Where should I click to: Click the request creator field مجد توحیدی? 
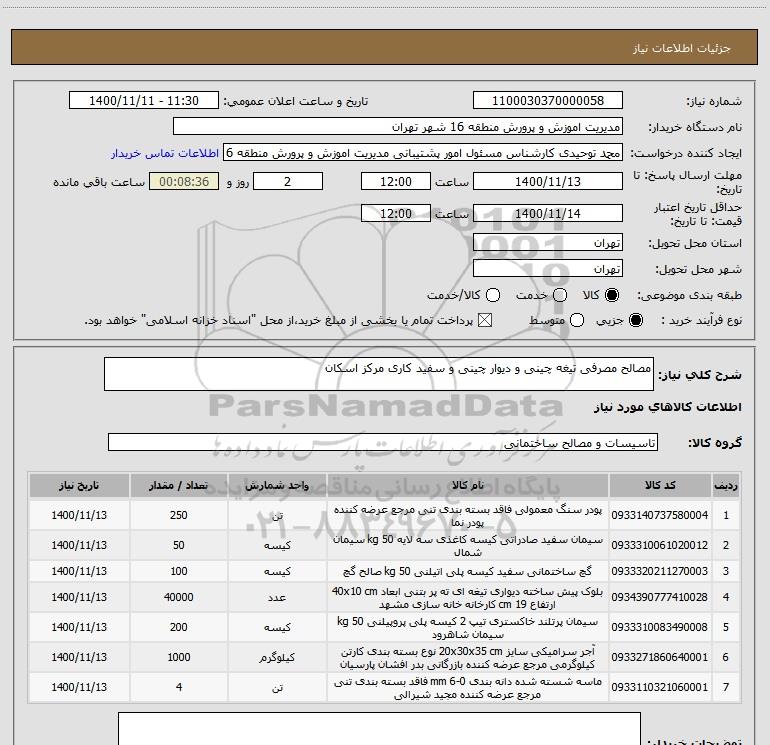pyautogui.click(x=423, y=153)
